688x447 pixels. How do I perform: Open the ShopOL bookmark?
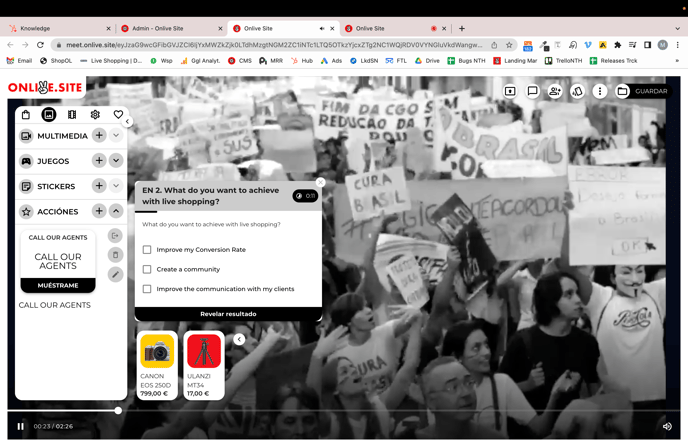(56, 61)
